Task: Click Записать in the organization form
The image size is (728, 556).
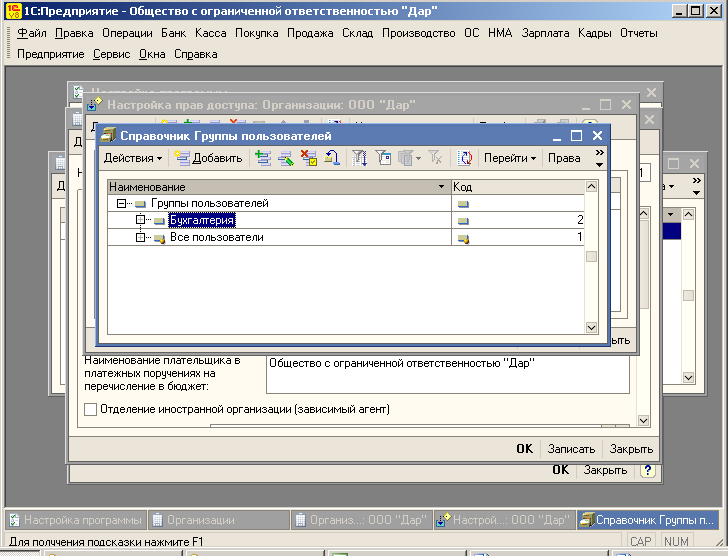Action: coord(571,449)
